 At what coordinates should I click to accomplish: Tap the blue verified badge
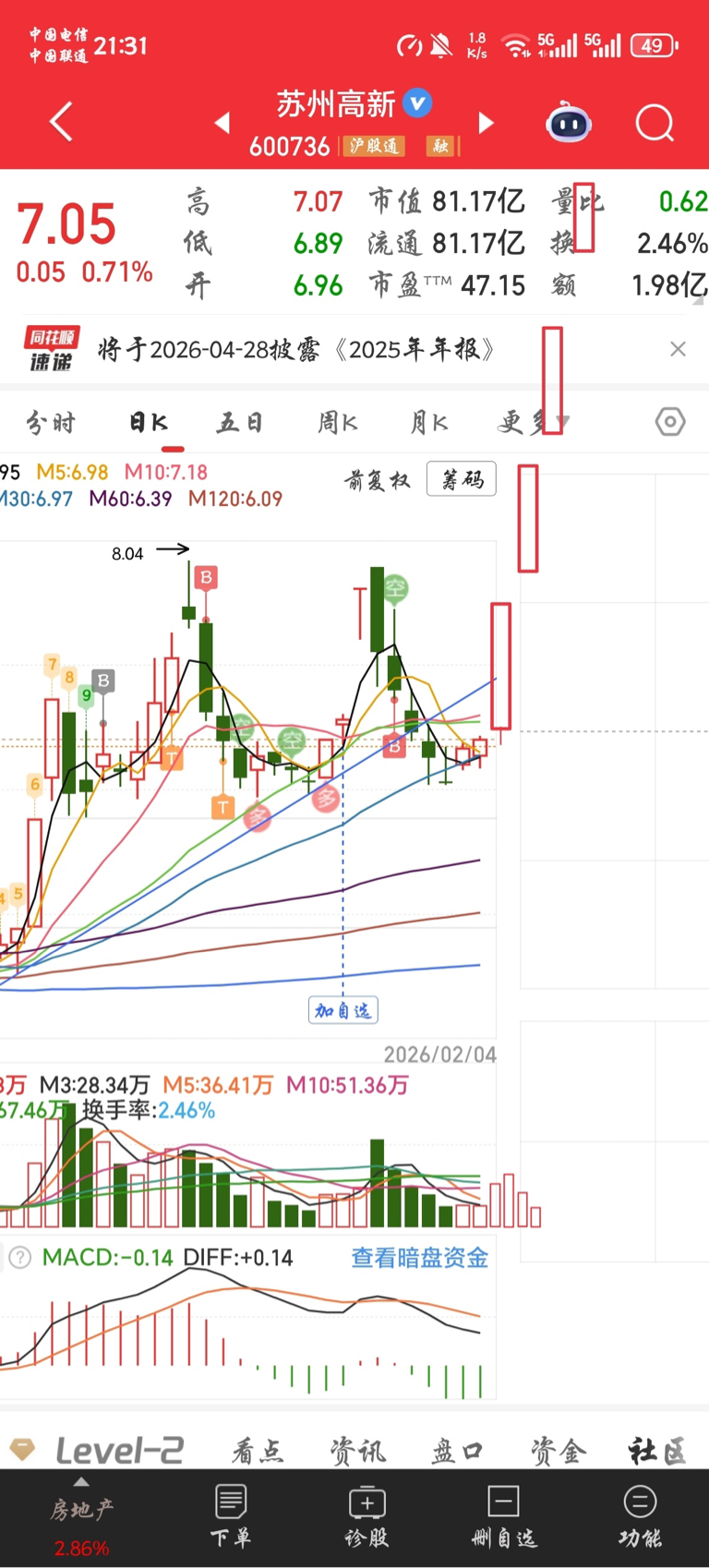[418, 103]
